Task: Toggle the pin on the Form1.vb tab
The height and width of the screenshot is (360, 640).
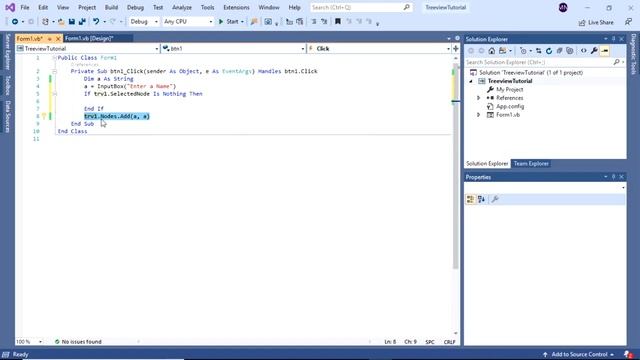Action: [x=50, y=39]
